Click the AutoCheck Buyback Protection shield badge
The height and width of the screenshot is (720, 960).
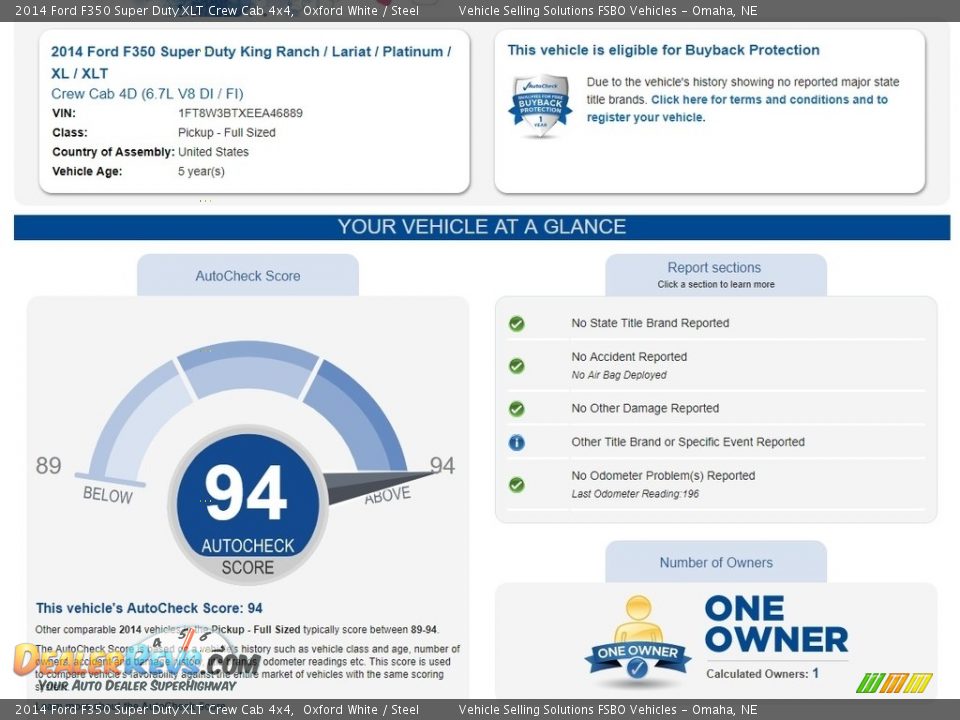pos(540,105)
